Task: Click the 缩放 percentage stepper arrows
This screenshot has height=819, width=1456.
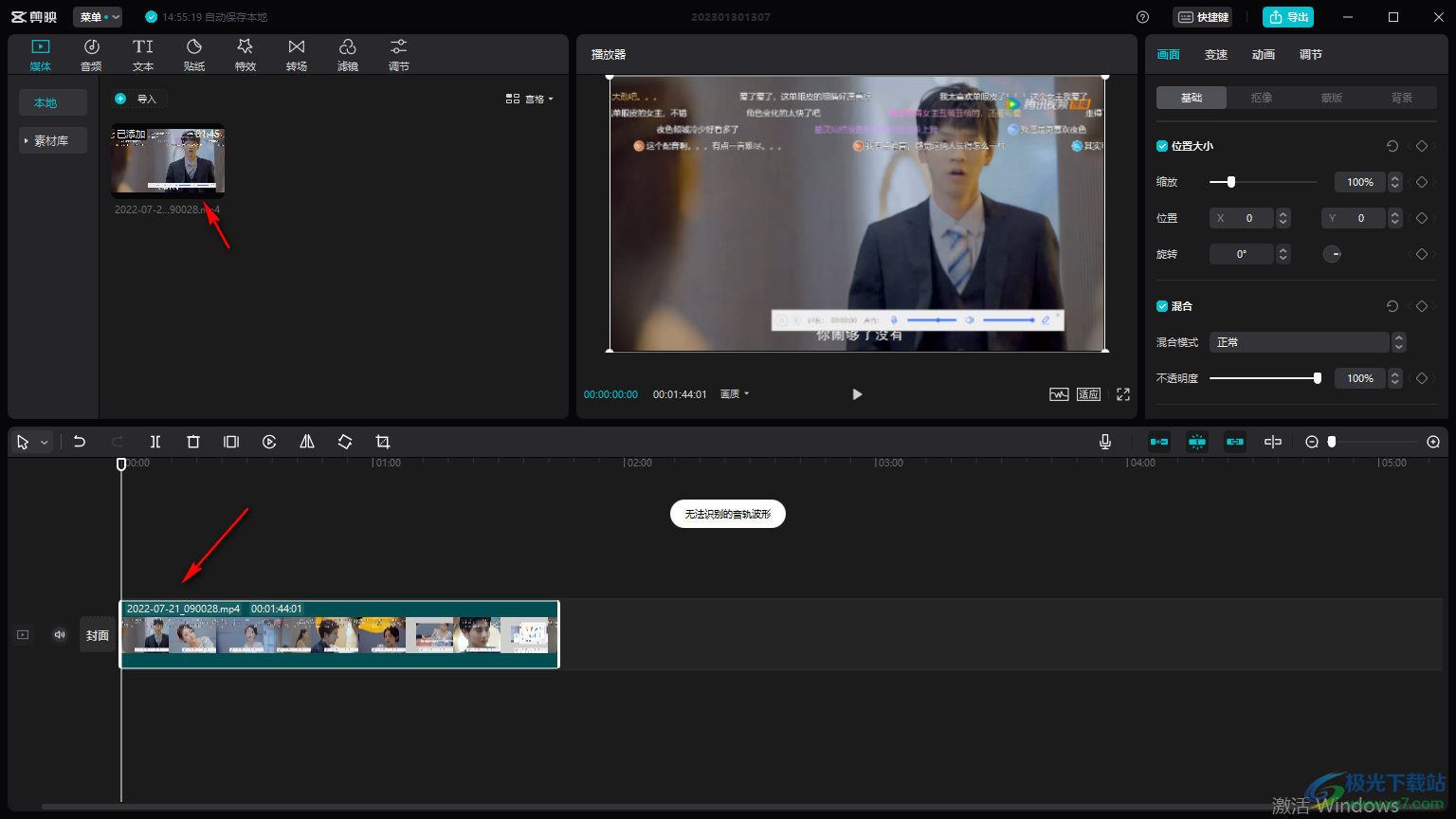Action: point(1395,182)
